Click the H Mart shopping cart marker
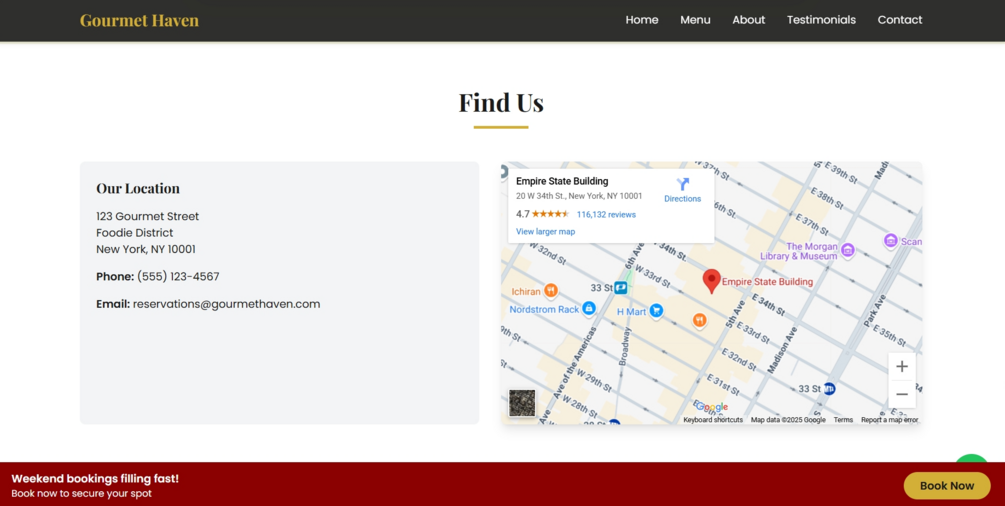 pyautogui.click(x=656, y=311)
